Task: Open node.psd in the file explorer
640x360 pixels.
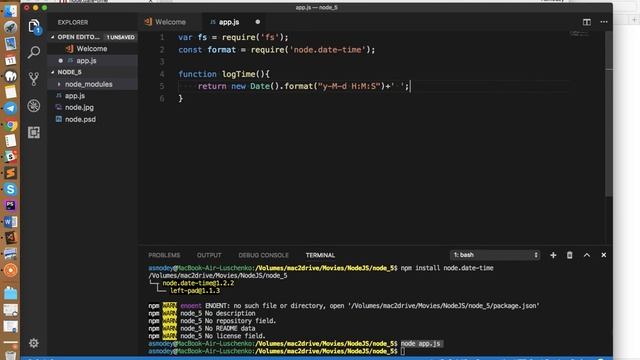Action: [80, 120]
